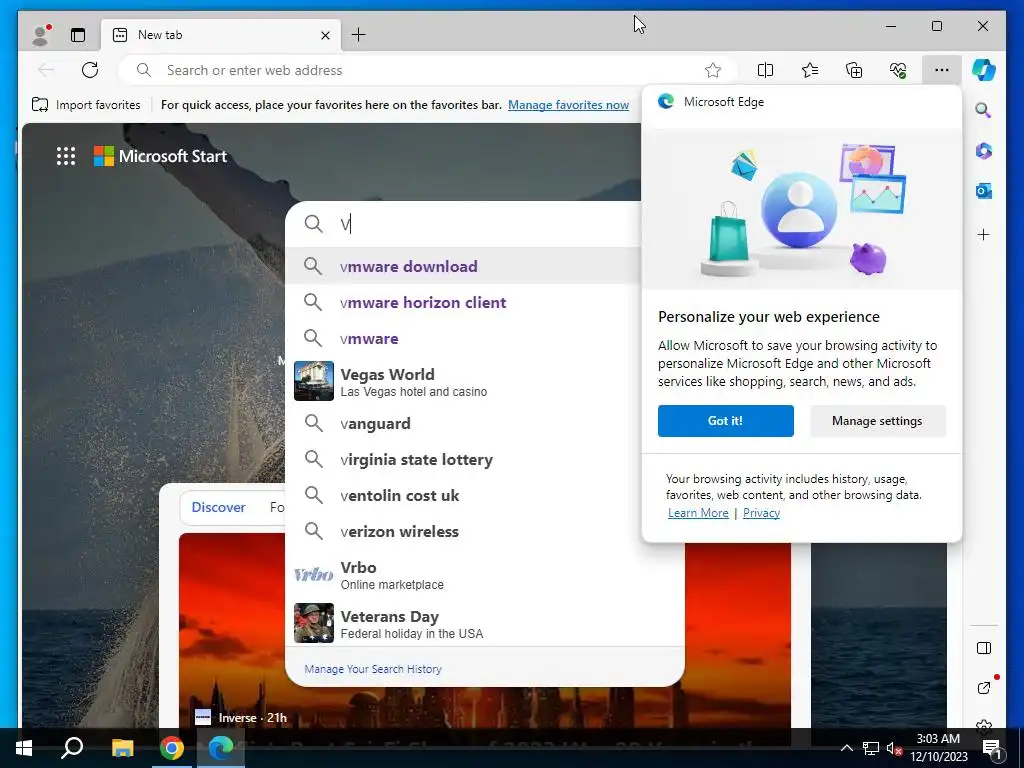The height and width of the screenshot is (768, 1024).
Task: Click the open link in external icon in sidebar
Action: [x=984, y=687]
